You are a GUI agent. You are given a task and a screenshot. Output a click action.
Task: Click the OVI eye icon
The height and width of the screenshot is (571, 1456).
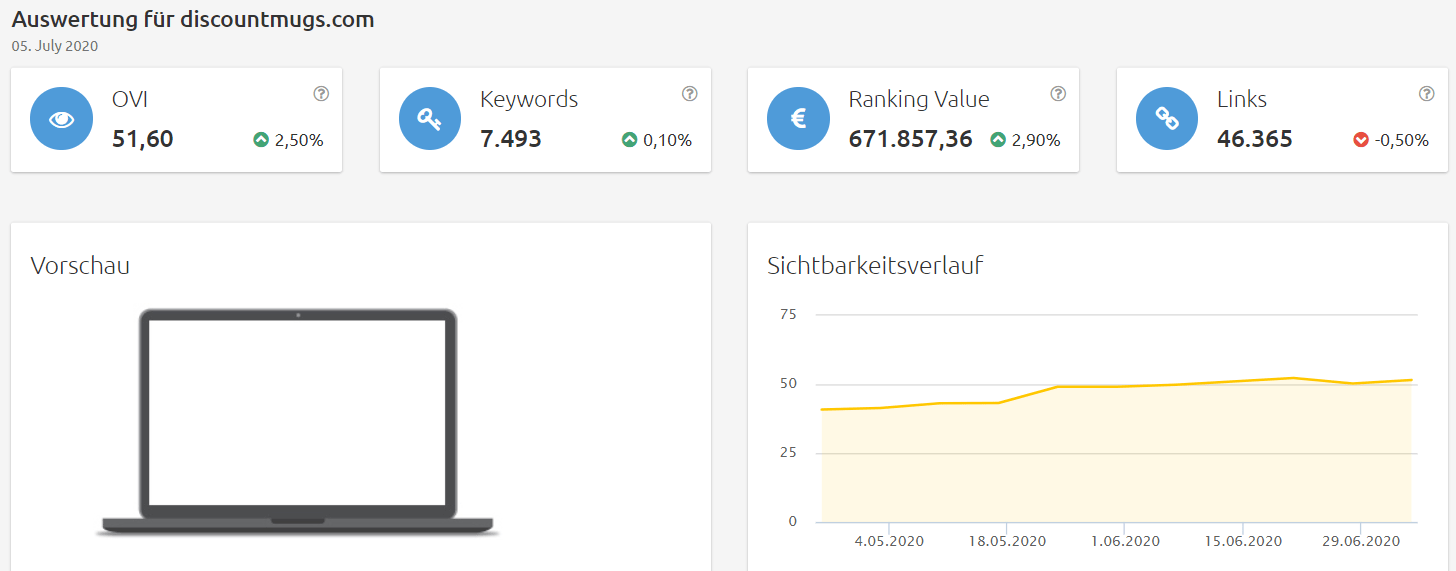pyautogui.click(x=62, y=119)
